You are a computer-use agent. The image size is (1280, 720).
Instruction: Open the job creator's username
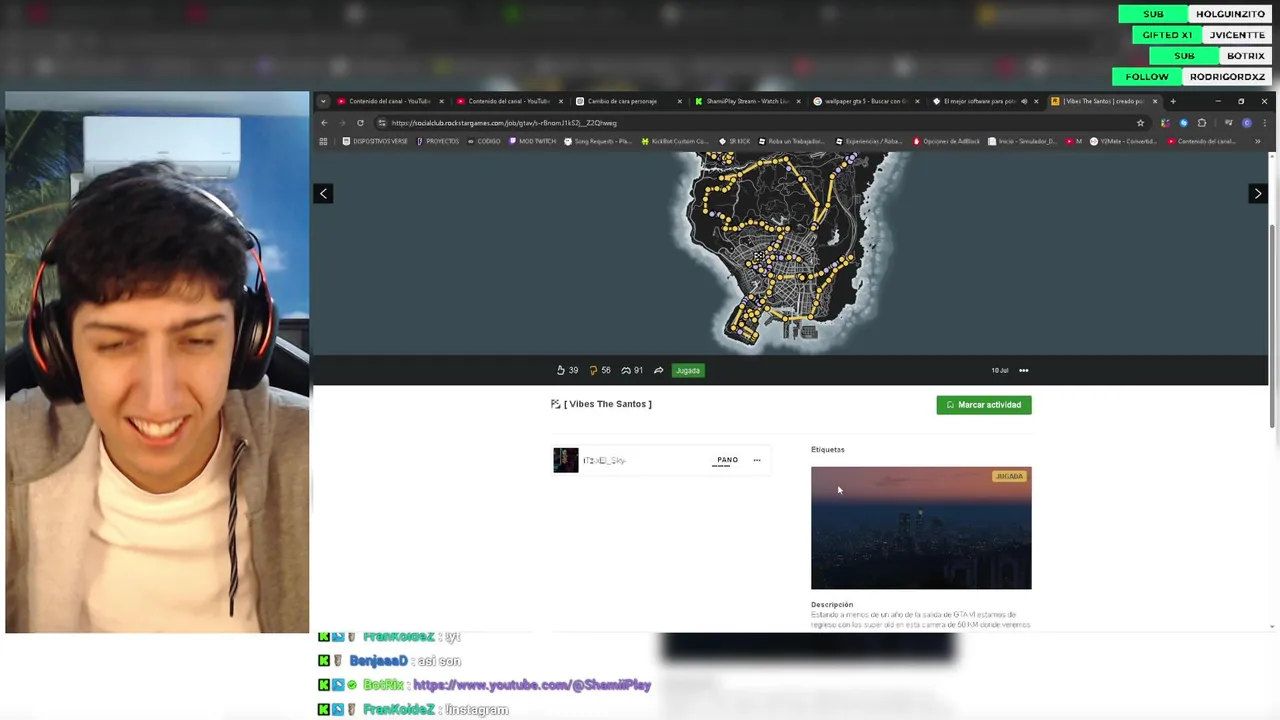coord(604,460)
